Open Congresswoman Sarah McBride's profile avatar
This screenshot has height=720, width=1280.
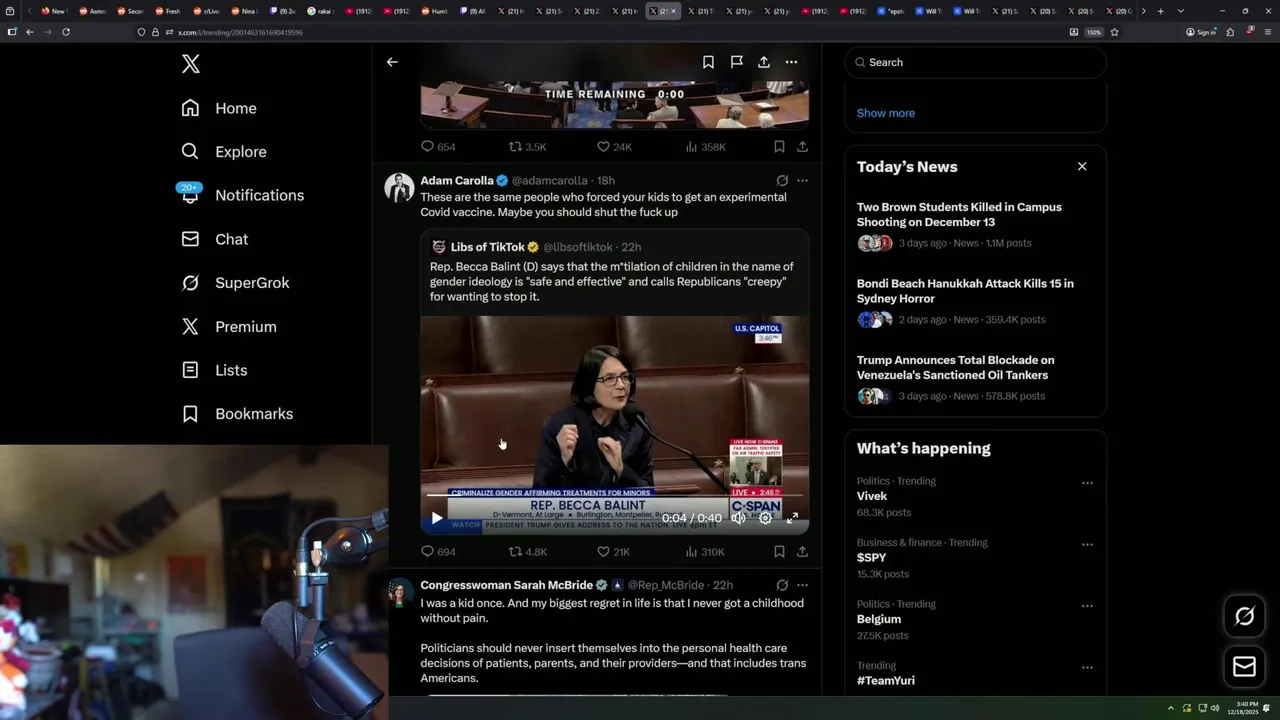[x=399, y=592]
